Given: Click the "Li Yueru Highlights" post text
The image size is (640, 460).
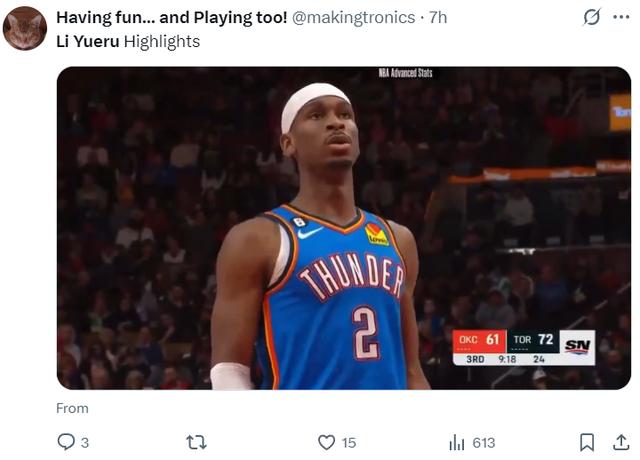Looking at the screenshot, I should [128, 41].
